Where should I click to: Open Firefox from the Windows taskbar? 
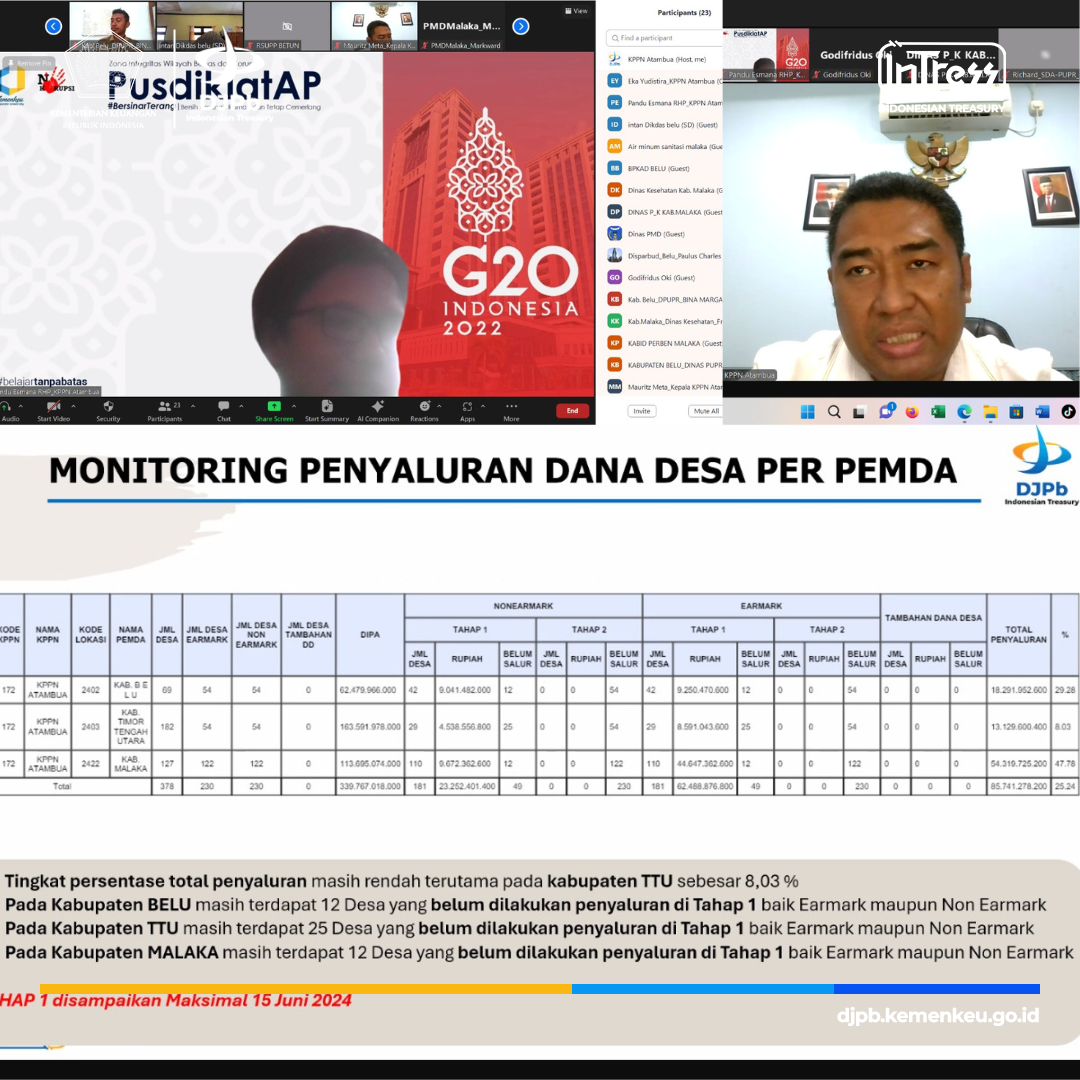(x=912, y=412)
